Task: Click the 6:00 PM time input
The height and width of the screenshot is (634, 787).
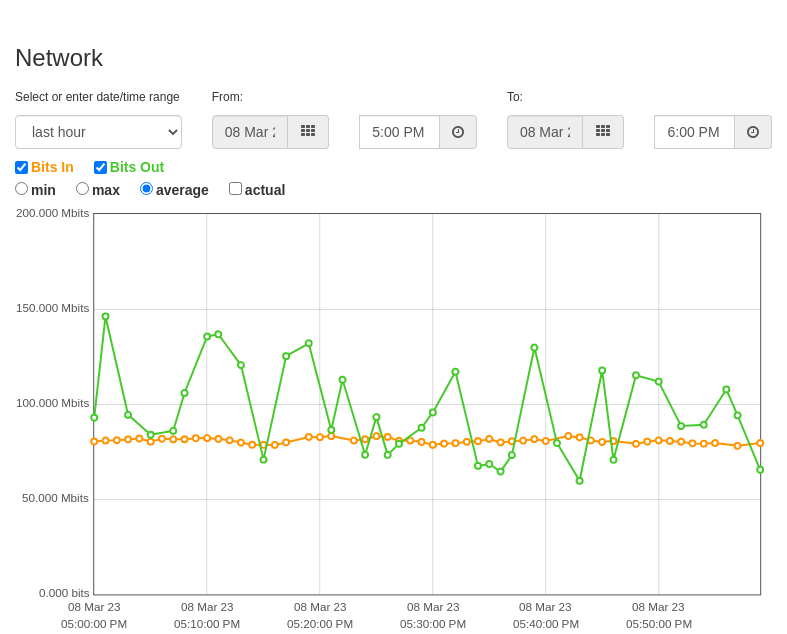Action: tap(695, 132)
